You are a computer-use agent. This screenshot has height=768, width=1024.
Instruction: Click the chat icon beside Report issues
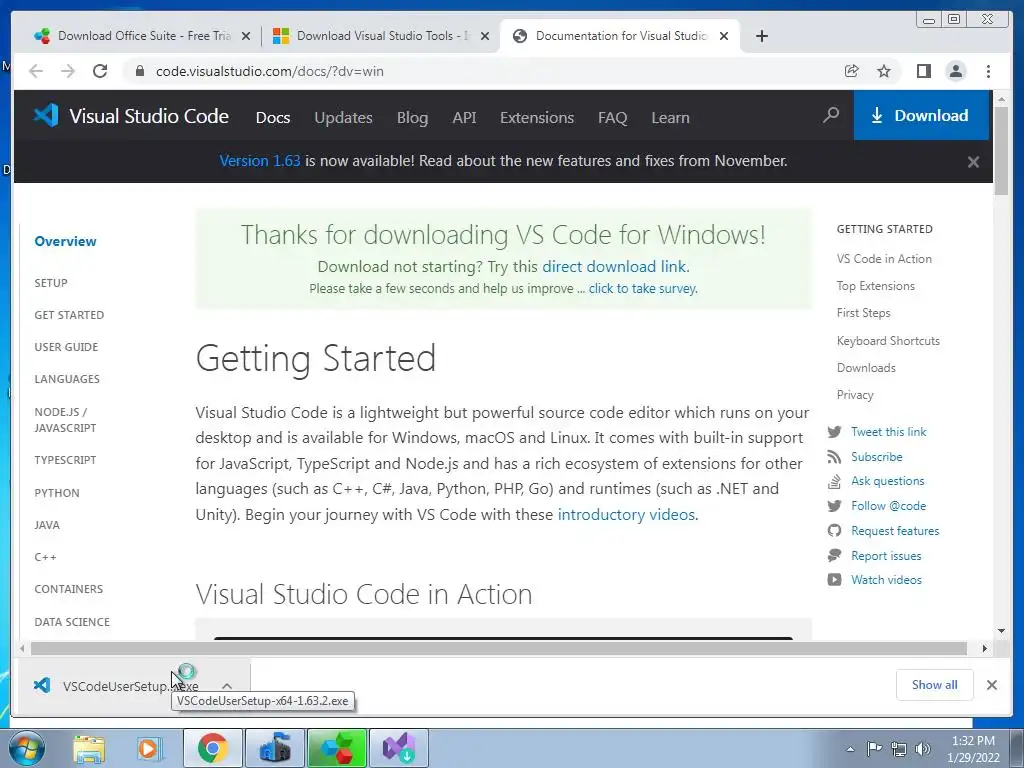coord(834,556)
